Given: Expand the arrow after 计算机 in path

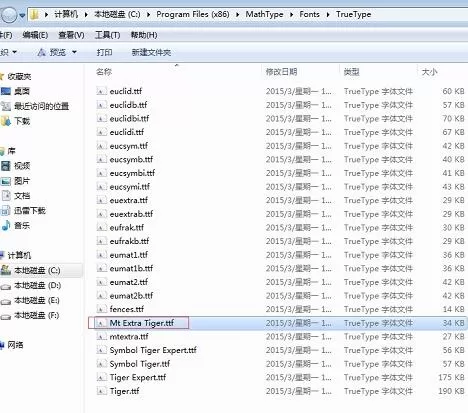Looking at the screenshot, I should coord(86,15).
